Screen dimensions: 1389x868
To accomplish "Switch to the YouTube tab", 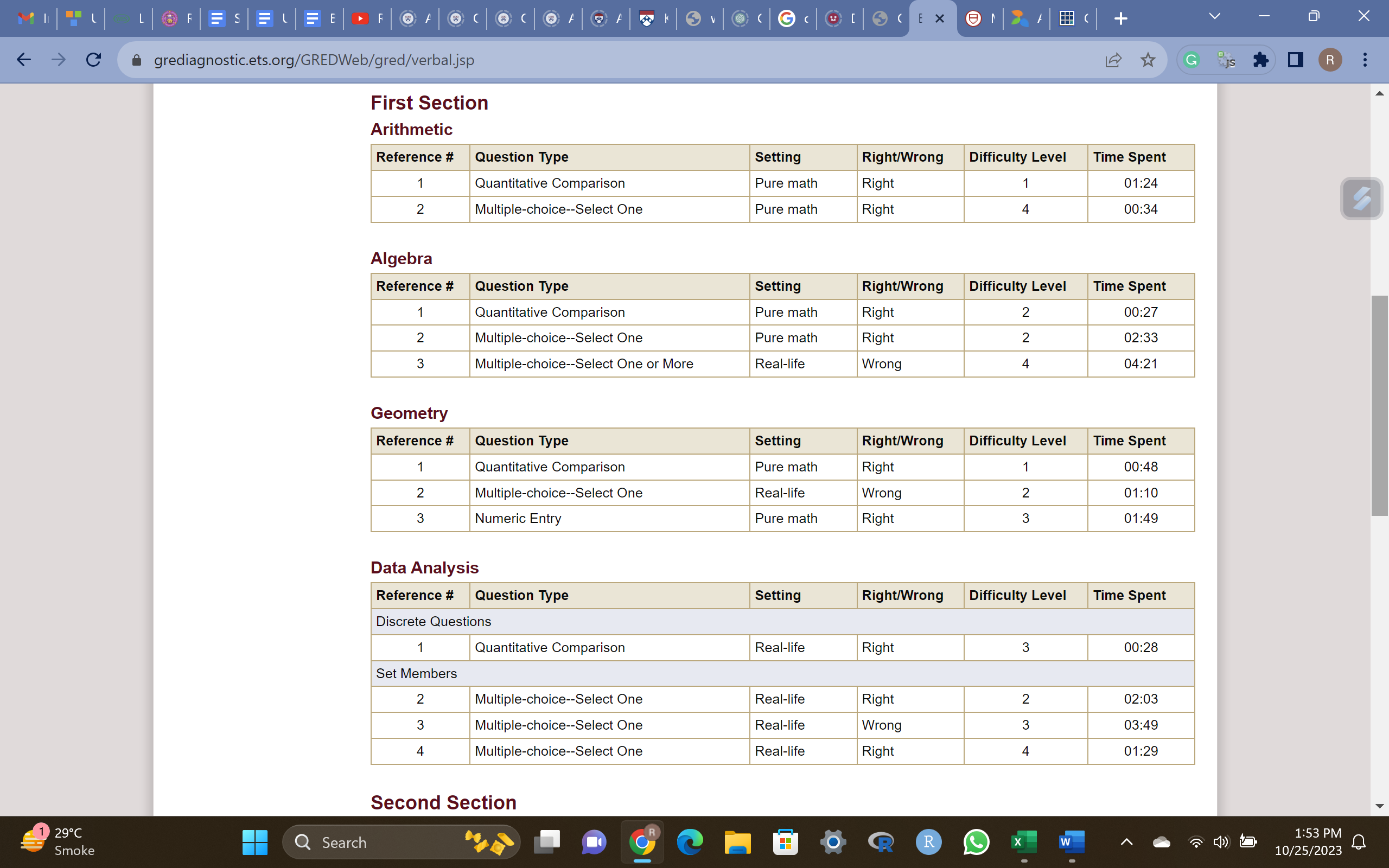I will click(360, 18).
